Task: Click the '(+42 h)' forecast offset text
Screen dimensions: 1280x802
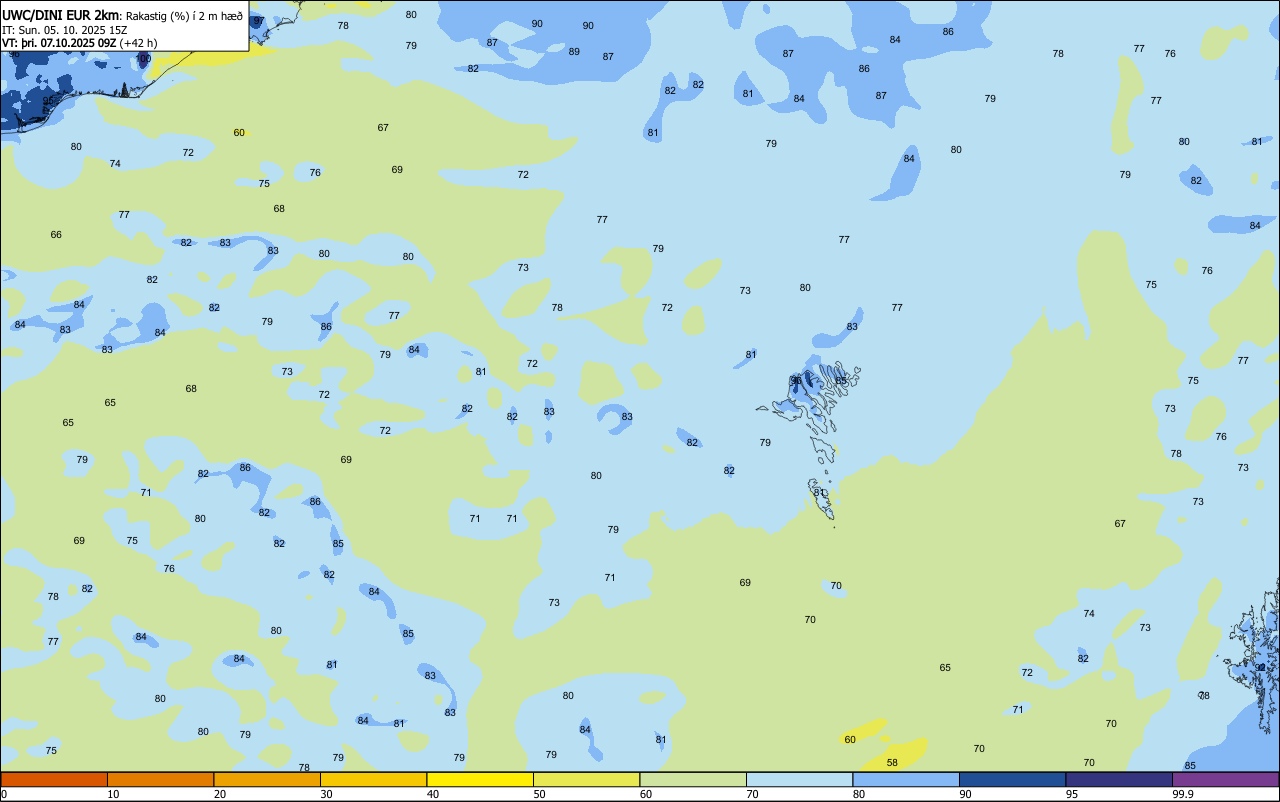Action: pos(138,43)
